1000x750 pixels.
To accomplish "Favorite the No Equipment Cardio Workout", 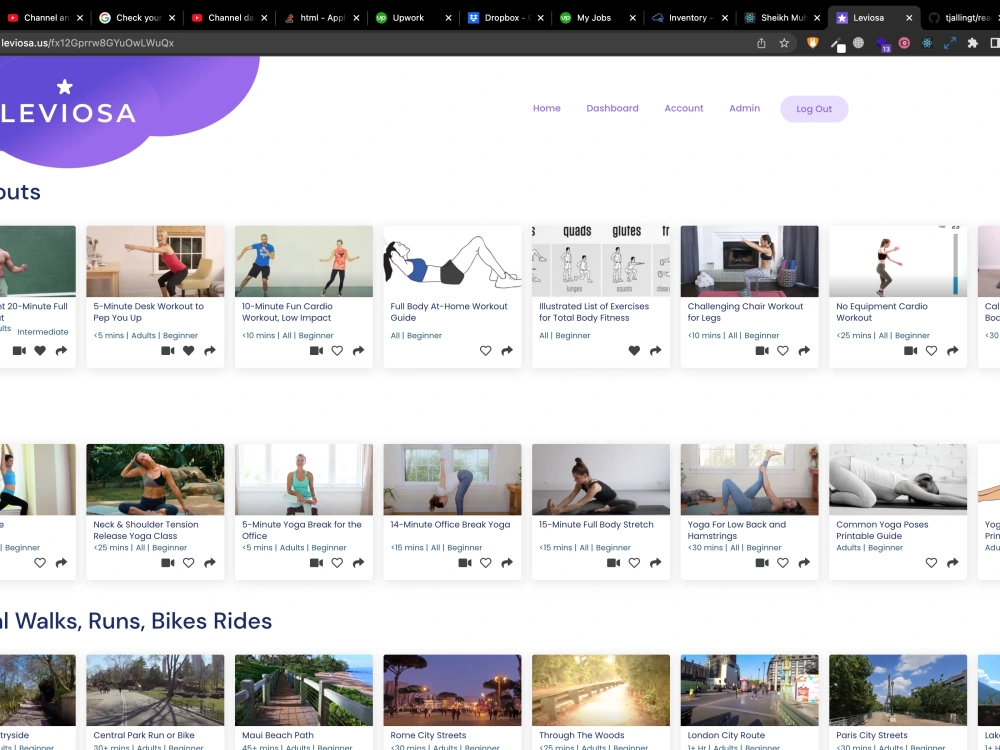I will click(x=932, y=351).
